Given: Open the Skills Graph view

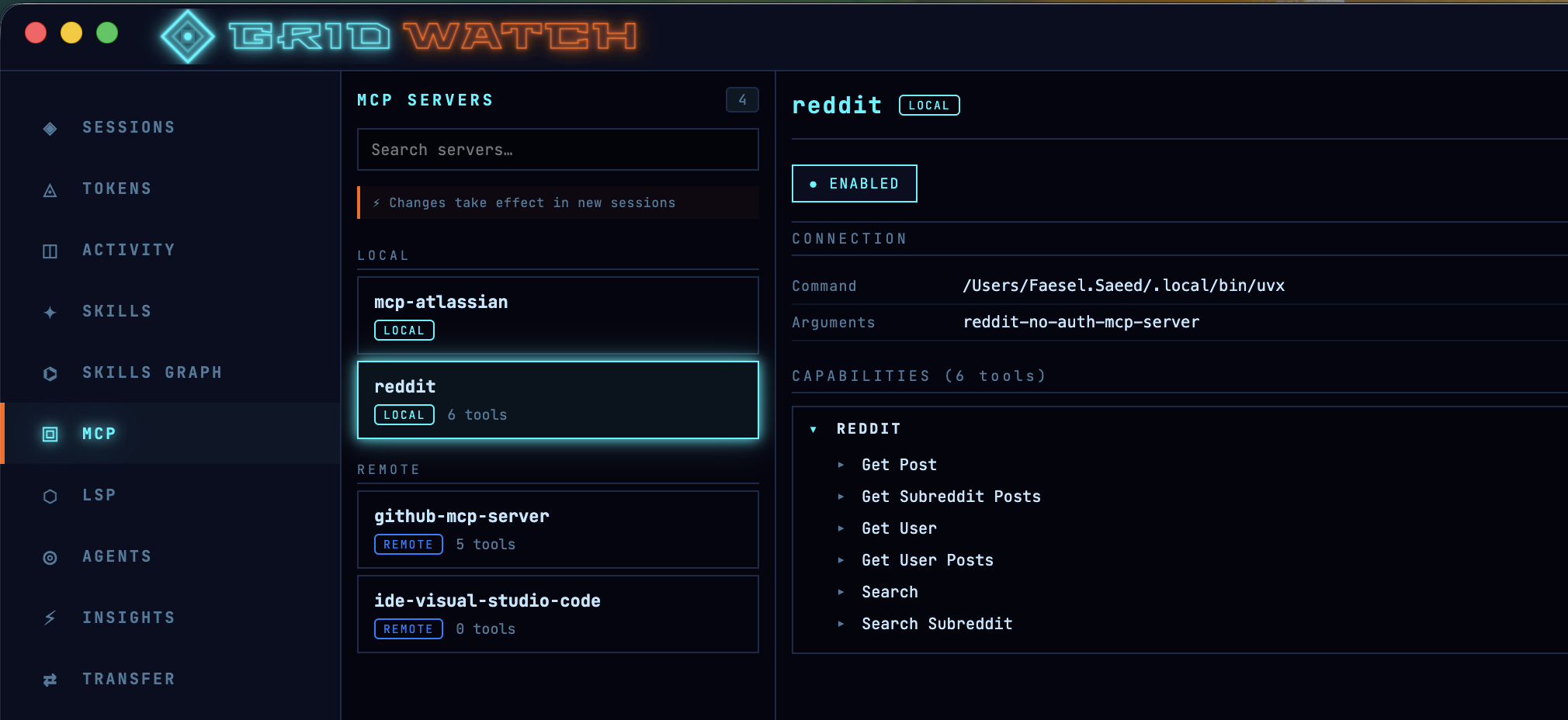Looking at the screenshot, I should point(170,372).
